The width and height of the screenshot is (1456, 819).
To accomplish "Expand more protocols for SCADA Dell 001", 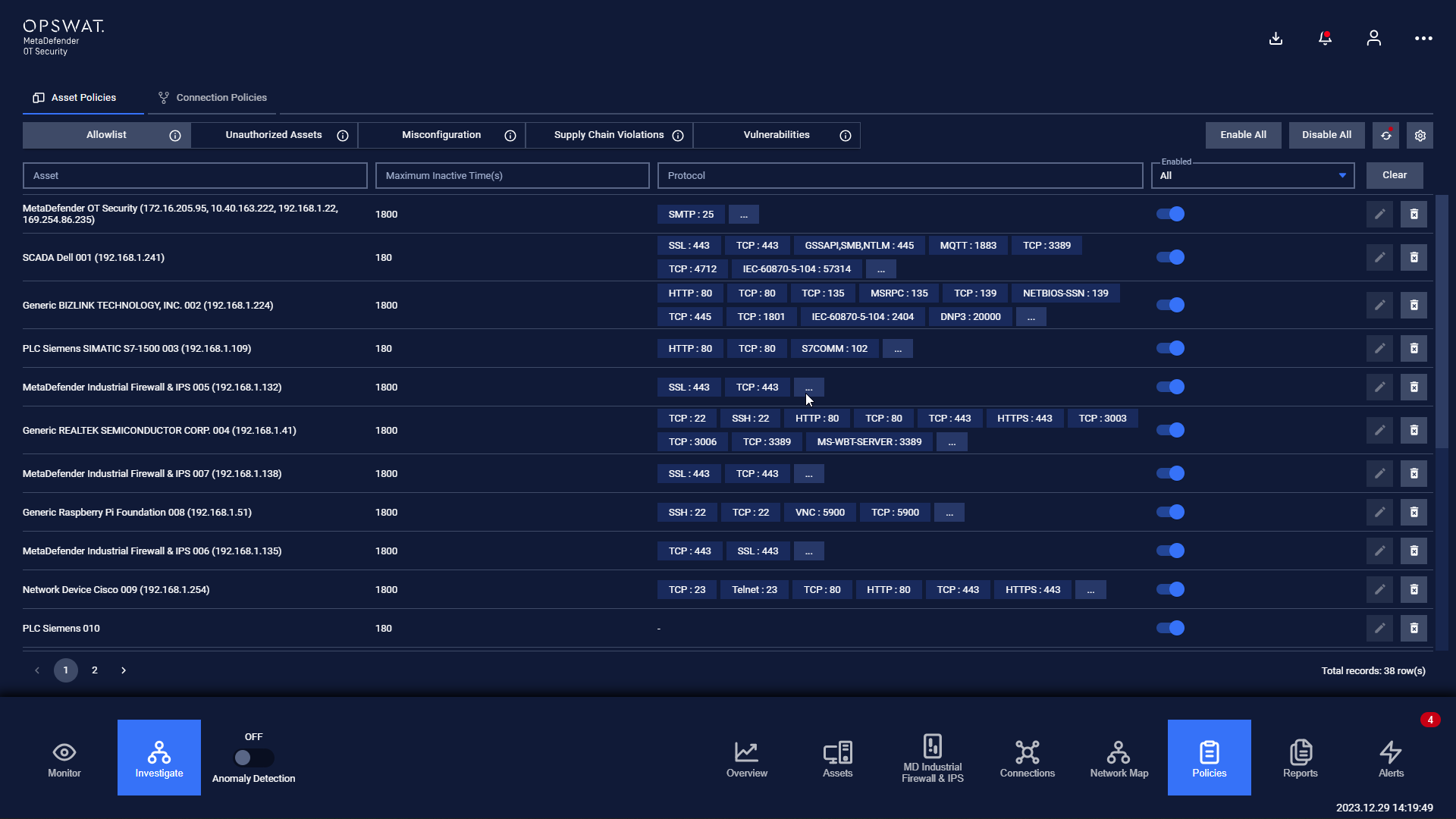I will 881,269.
